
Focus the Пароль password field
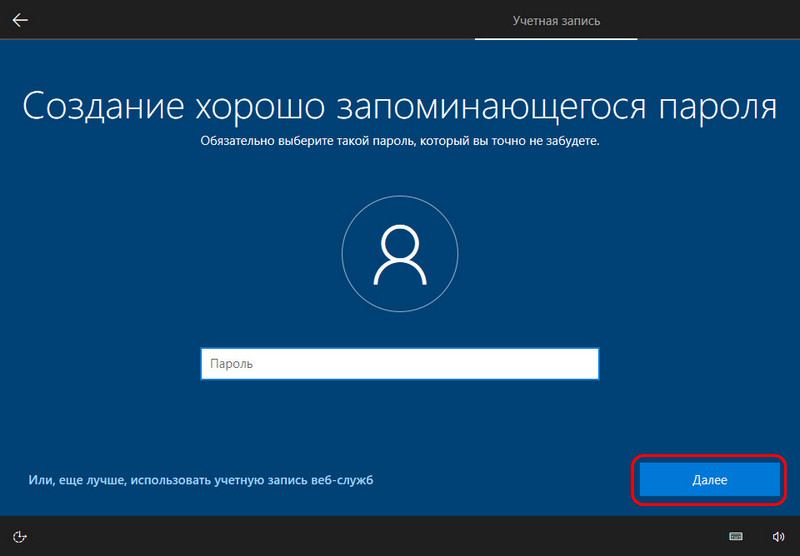400,364
